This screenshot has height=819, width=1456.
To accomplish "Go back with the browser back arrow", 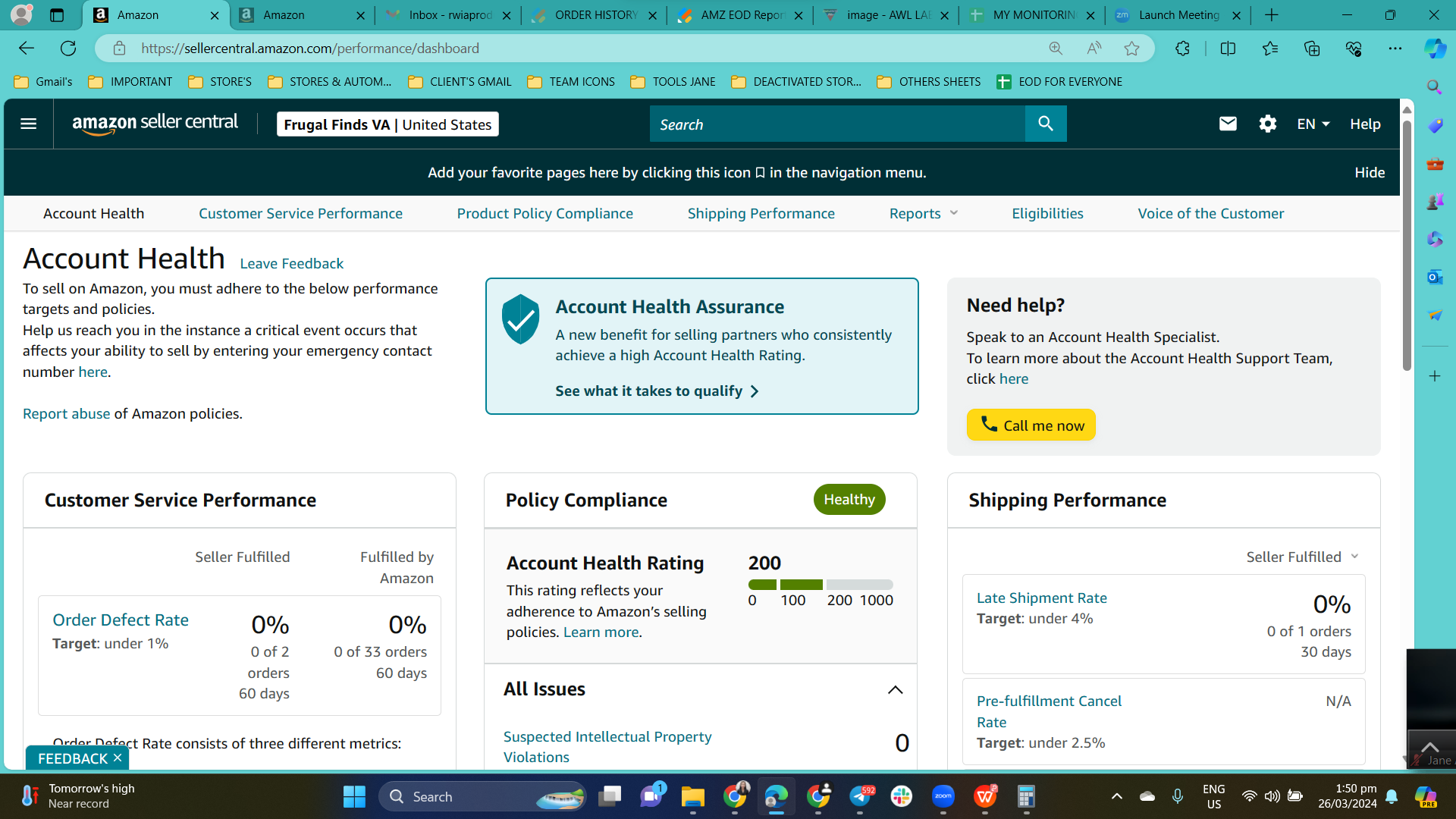I will pyautogui.click(x=27, y=49).
